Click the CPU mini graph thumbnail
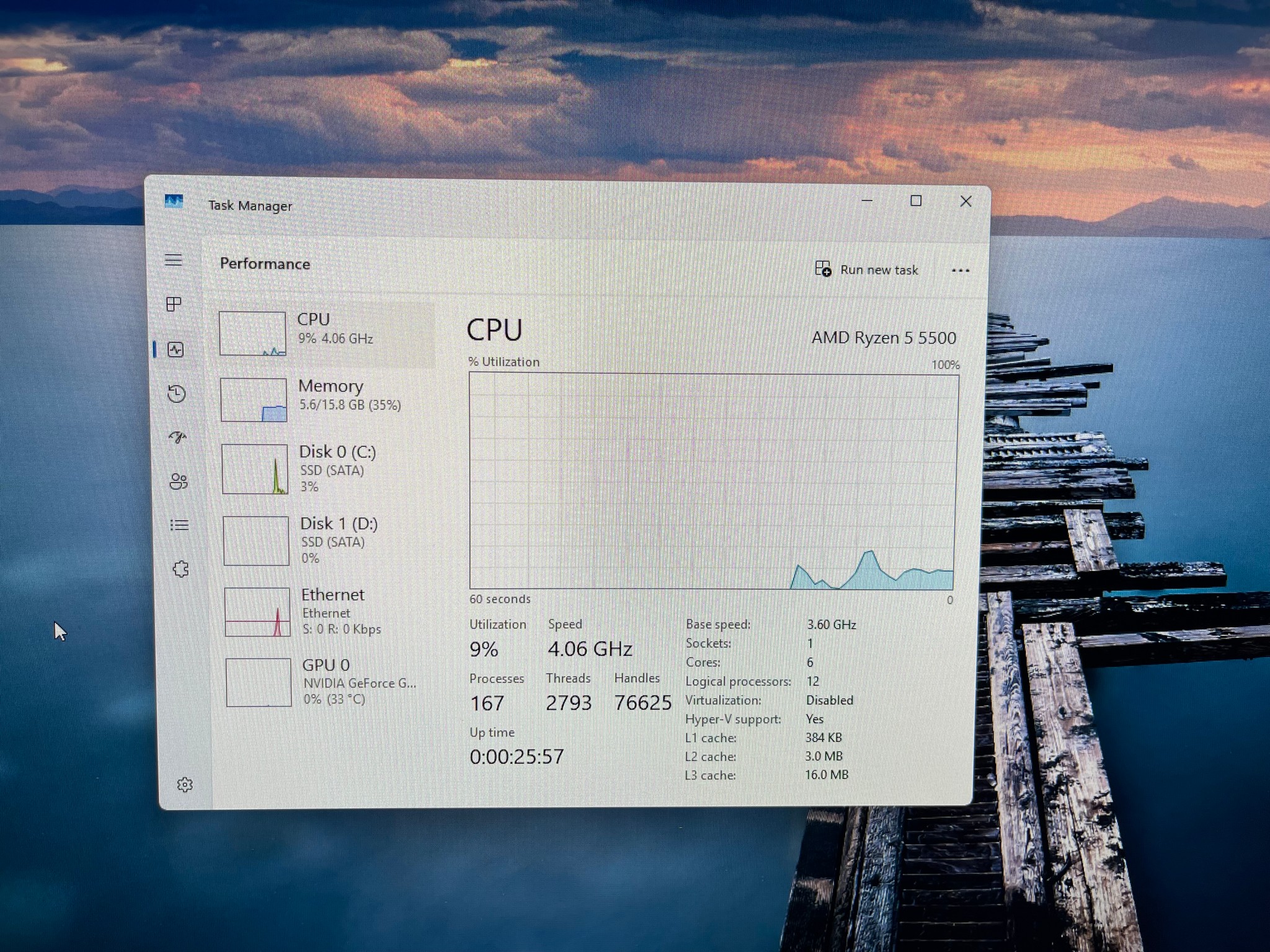Image resolution: width=1270 pixels, height=952 pixels. tap(252, 333)
